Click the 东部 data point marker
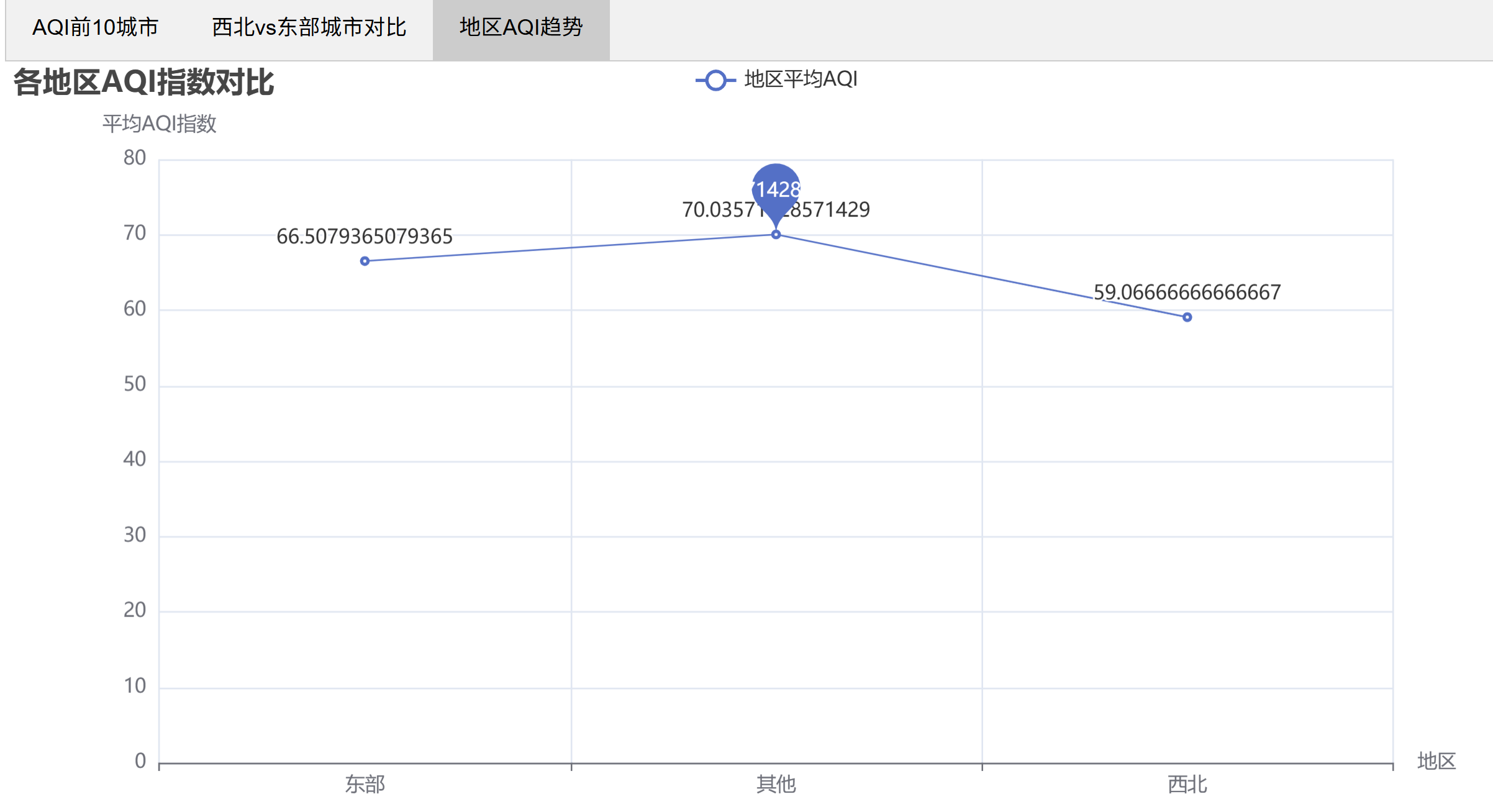 click(x=365, y=261)
